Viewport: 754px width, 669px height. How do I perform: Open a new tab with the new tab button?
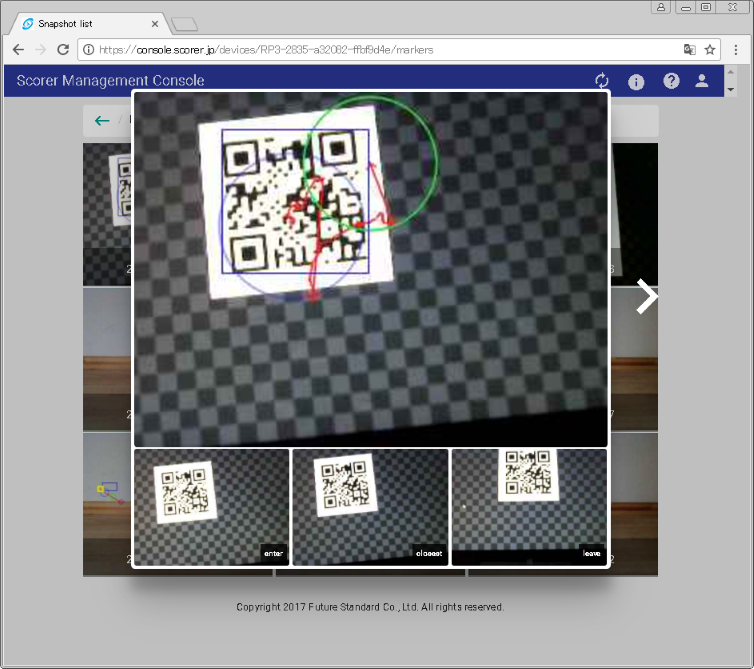pos(185,24)
